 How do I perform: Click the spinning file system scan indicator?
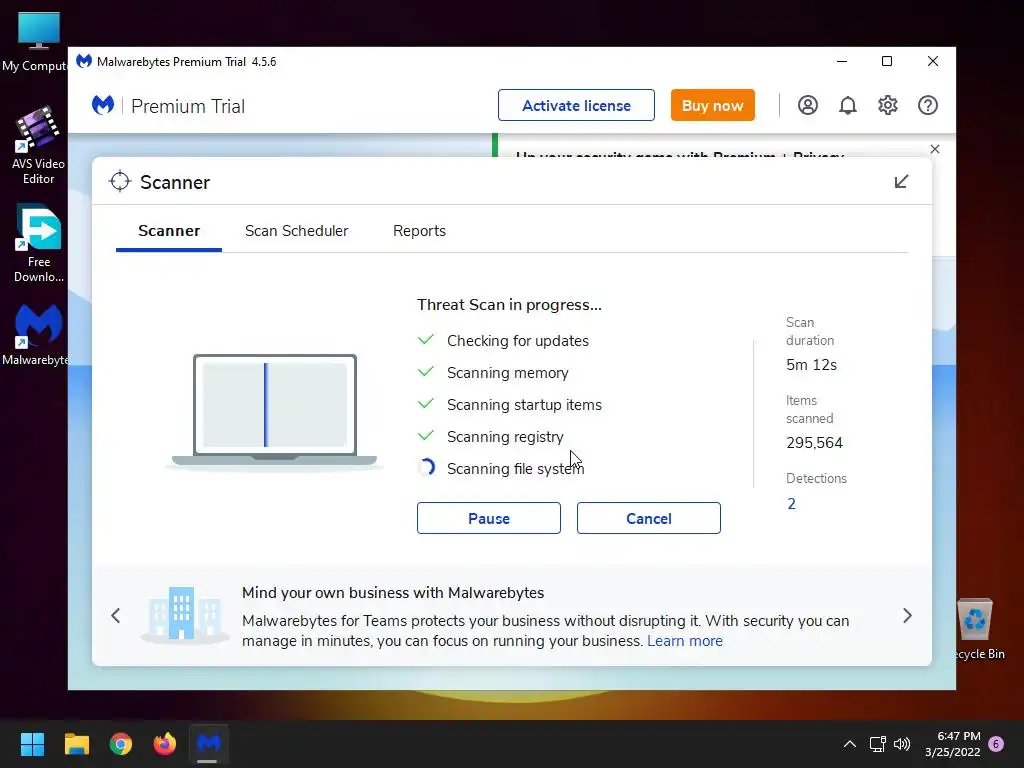pyautogui.click(x=426, y=468)
